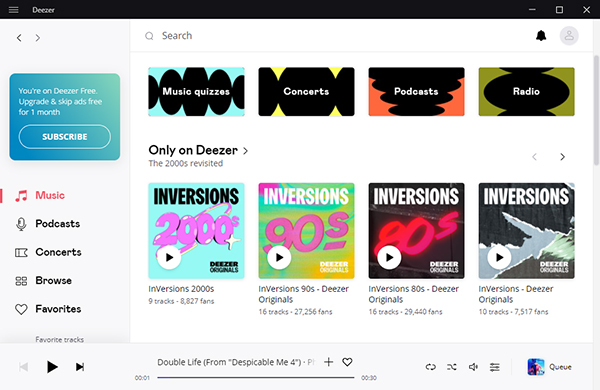Viewport: 600px width, 390px height.
Task: Maximize the Deezer window
Action: [x=559, y=10]
